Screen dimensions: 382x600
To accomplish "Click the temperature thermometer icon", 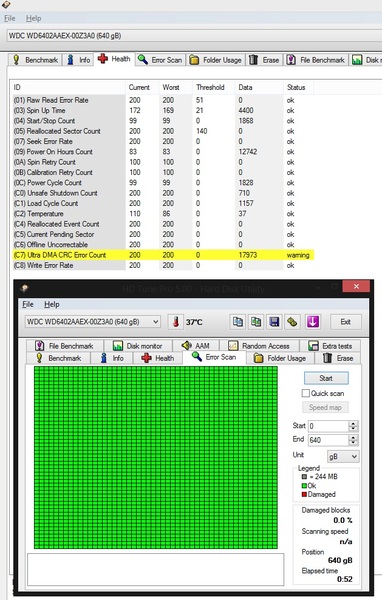I will coord(176,322).
